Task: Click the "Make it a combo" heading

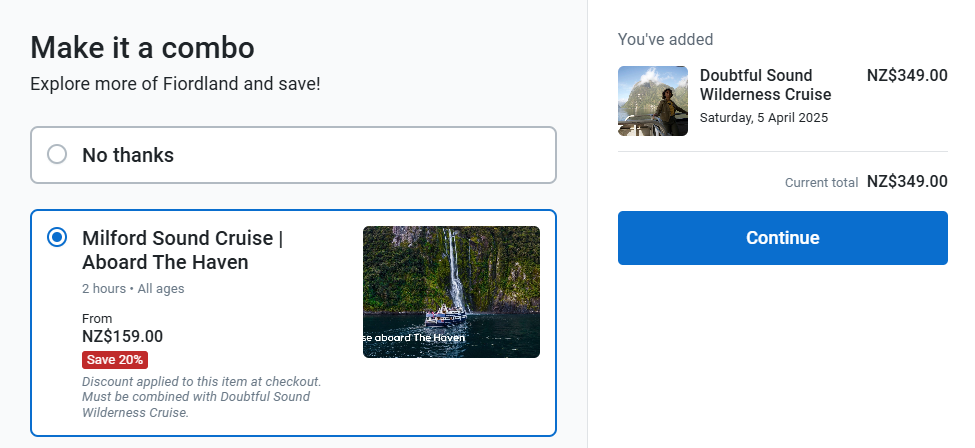Action: [142, 47]
